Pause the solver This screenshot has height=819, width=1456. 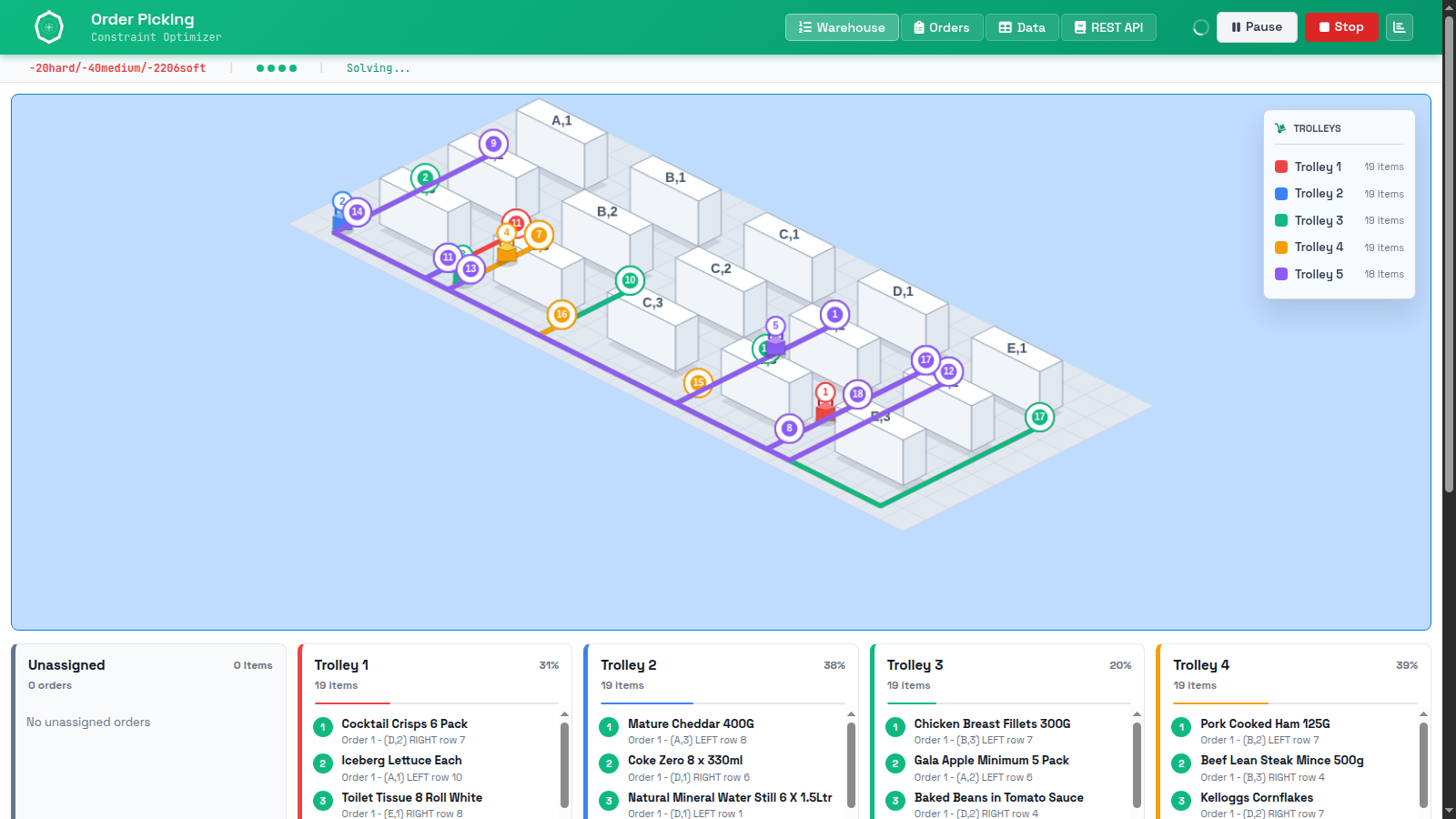tap(1257, 27)
